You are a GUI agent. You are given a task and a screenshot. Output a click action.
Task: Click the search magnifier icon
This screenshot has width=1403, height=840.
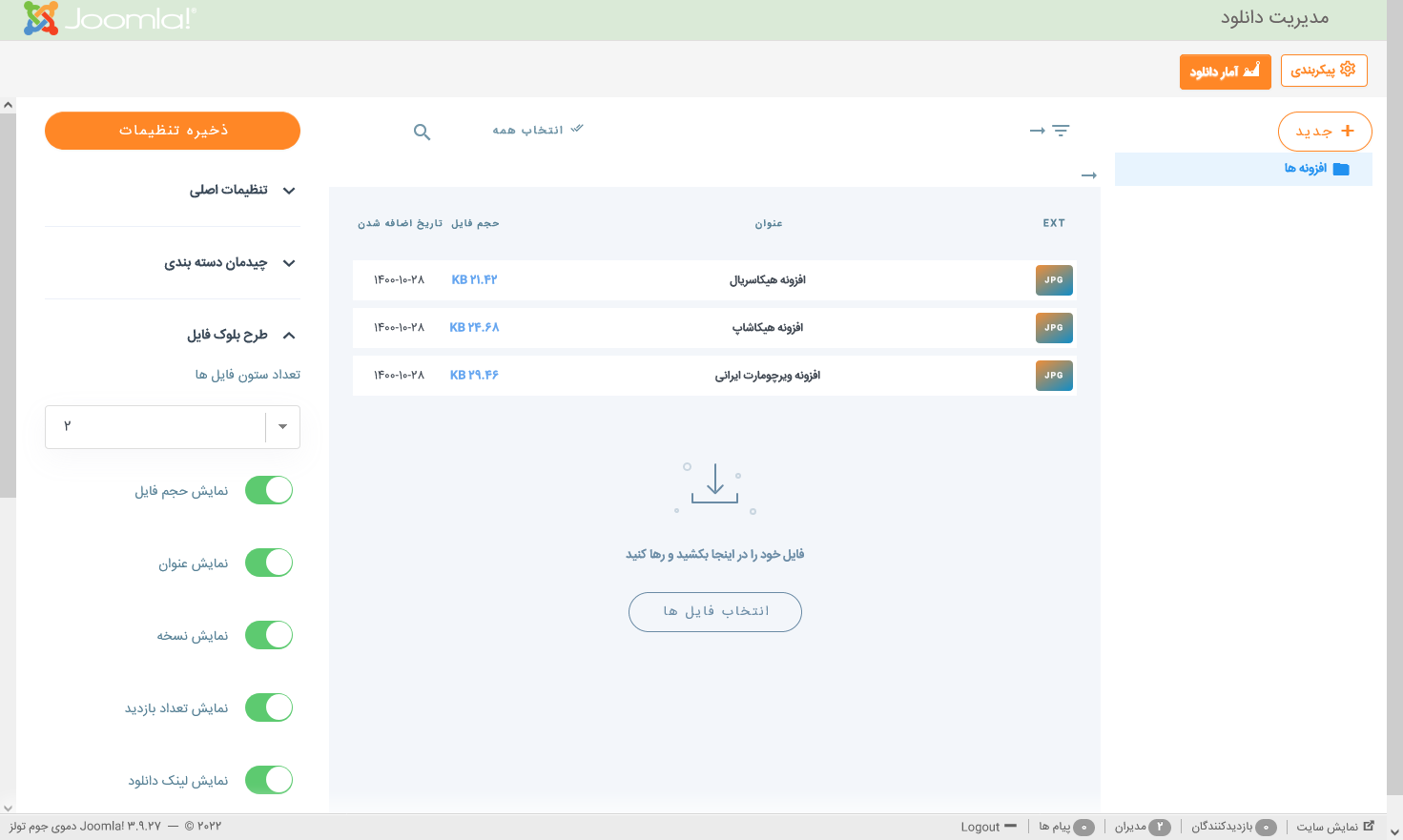(x=422, y=133)
